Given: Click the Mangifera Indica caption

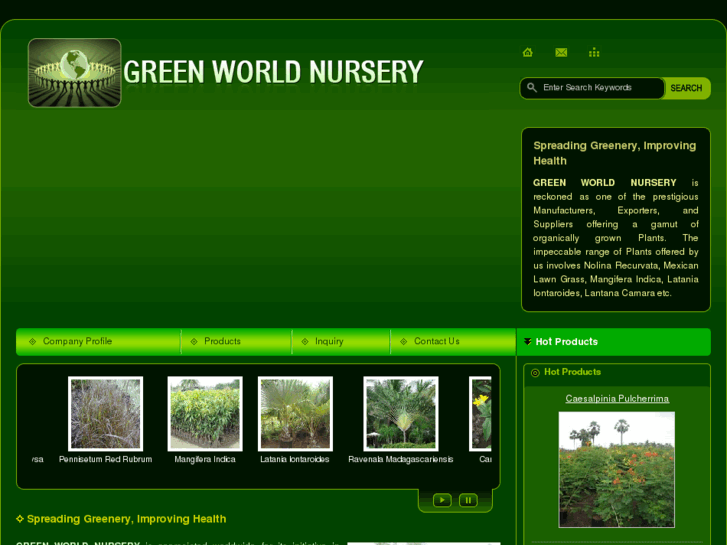Looking at the screenshot, I should pos(205,459).
